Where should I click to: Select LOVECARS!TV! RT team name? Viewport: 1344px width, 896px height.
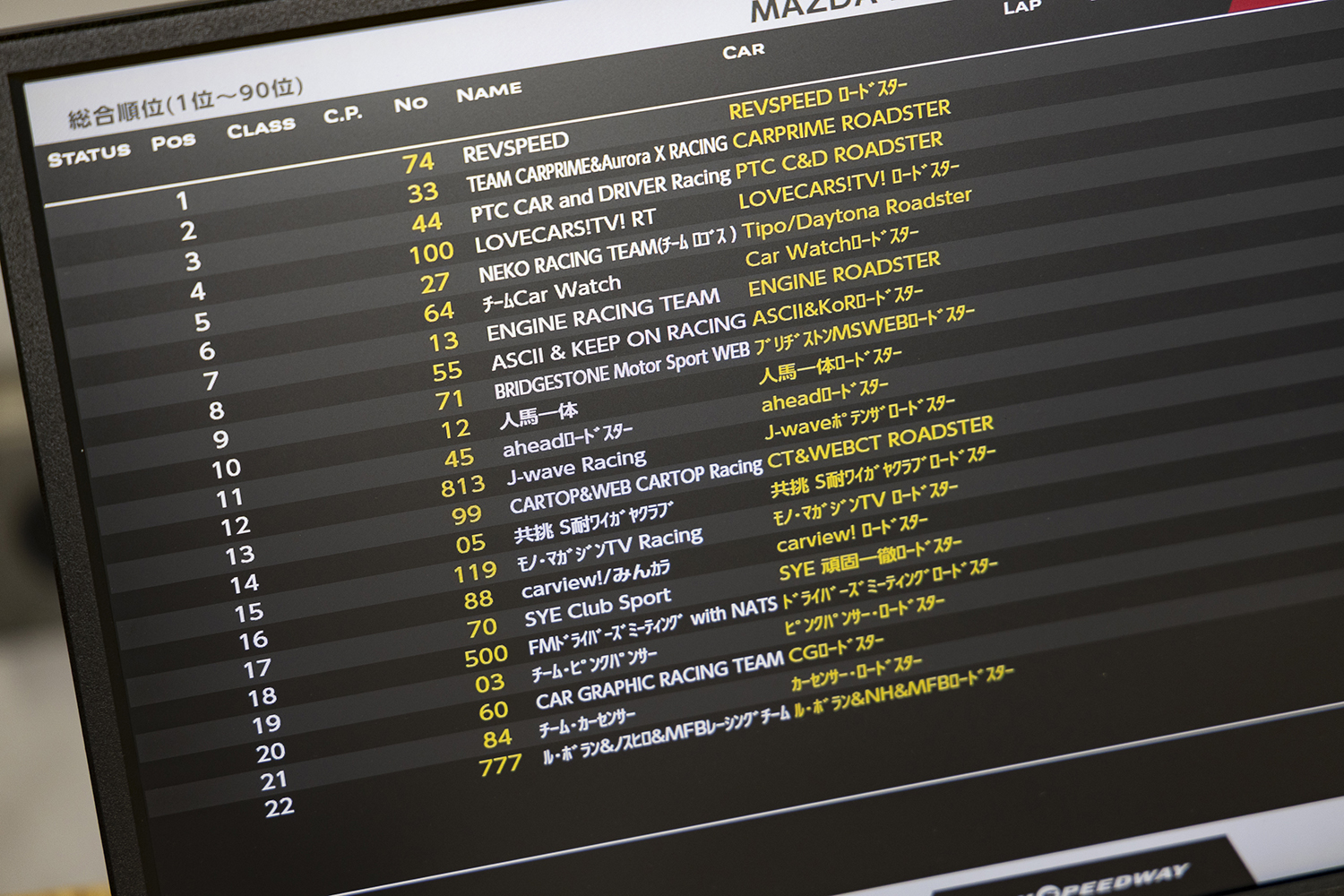pos(564,231)
